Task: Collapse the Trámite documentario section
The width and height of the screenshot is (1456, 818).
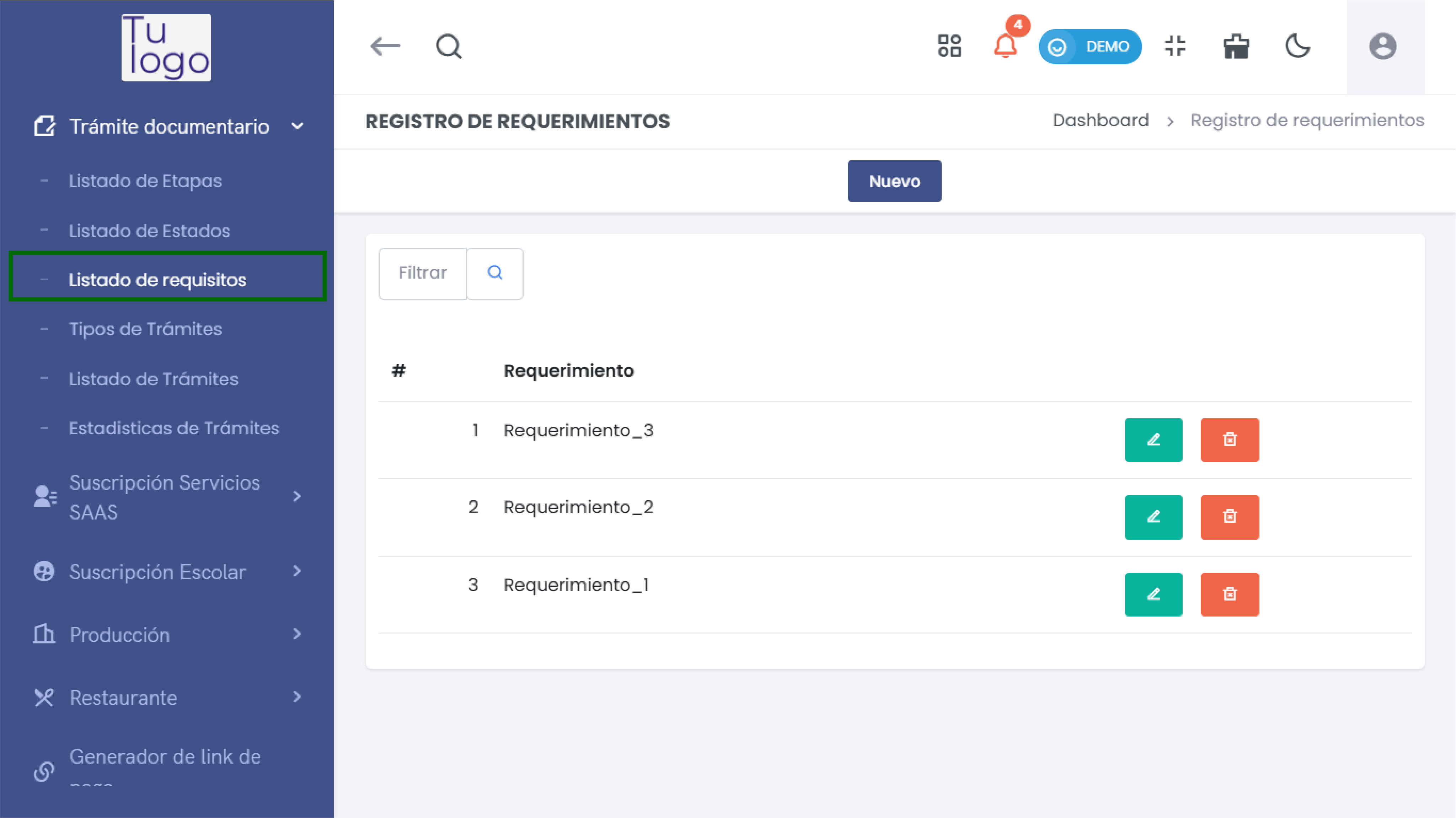Action: click(x=298, y=126)
